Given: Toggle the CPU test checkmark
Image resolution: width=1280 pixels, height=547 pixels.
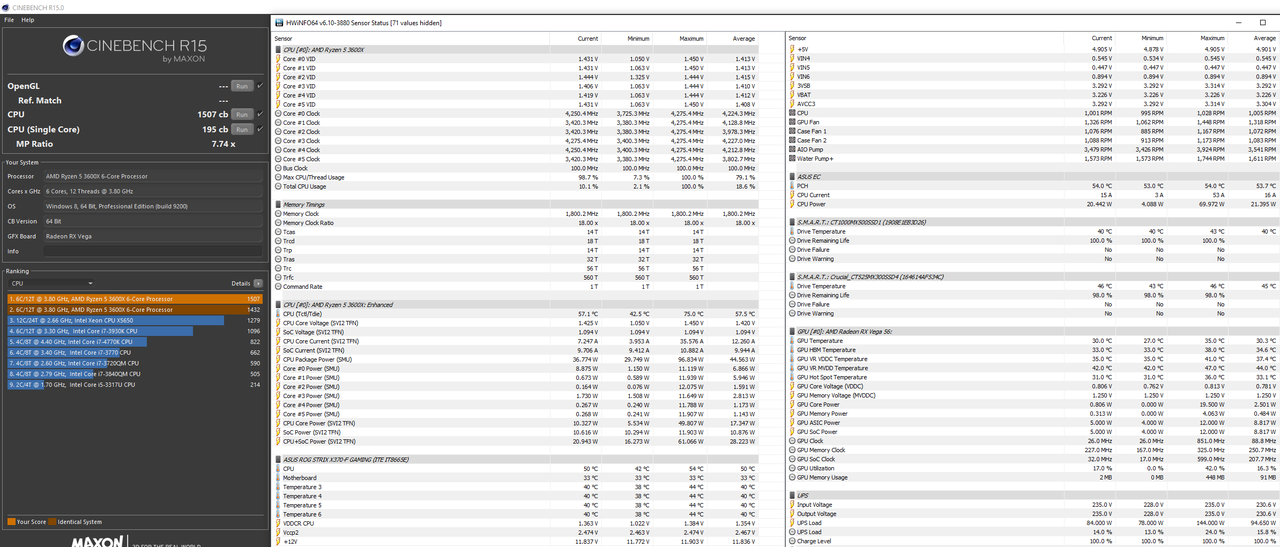Looking at the screenshot, I should (261, 115).
